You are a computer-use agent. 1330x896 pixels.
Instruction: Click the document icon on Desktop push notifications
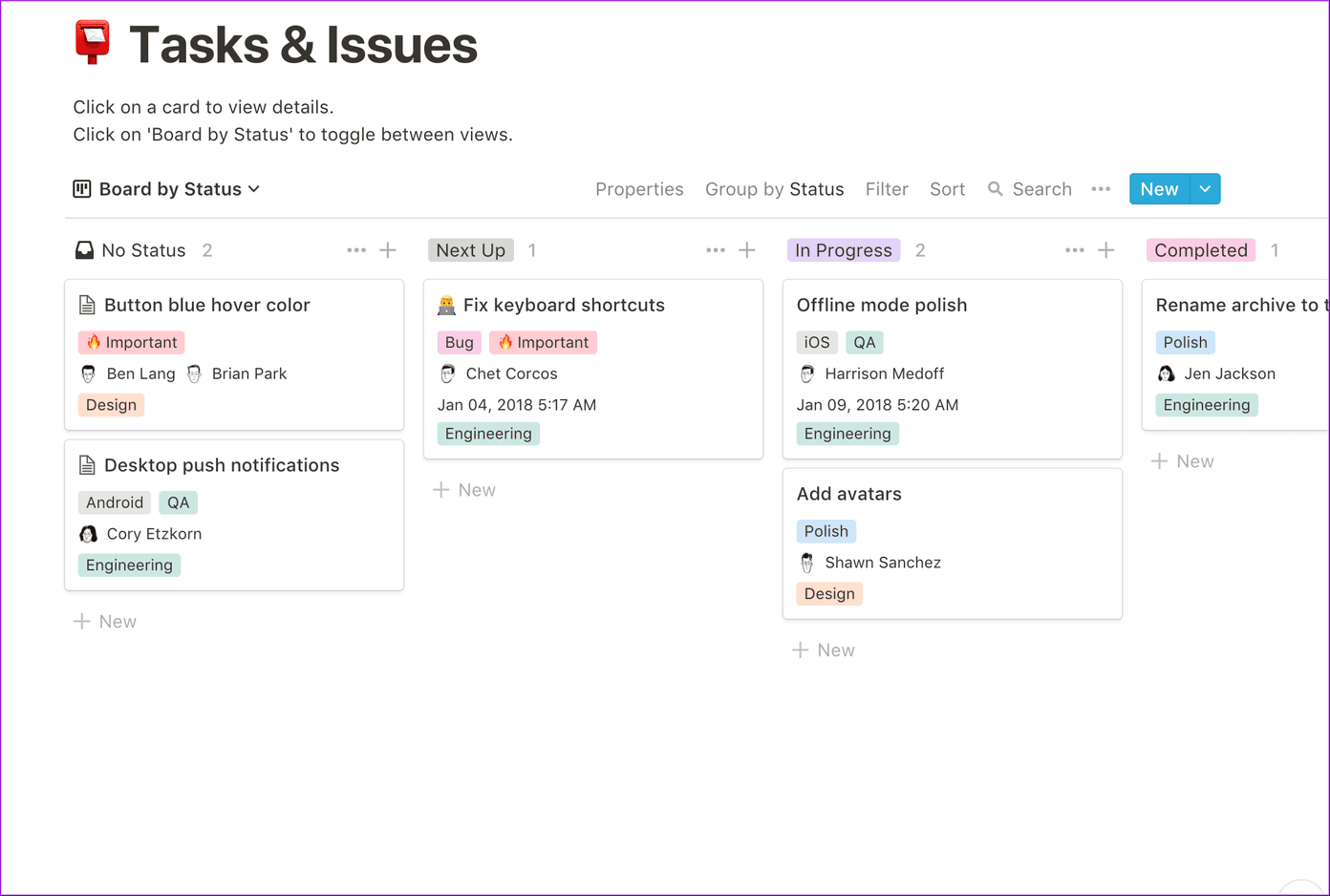pyautogui.click(x=87, y=465)
